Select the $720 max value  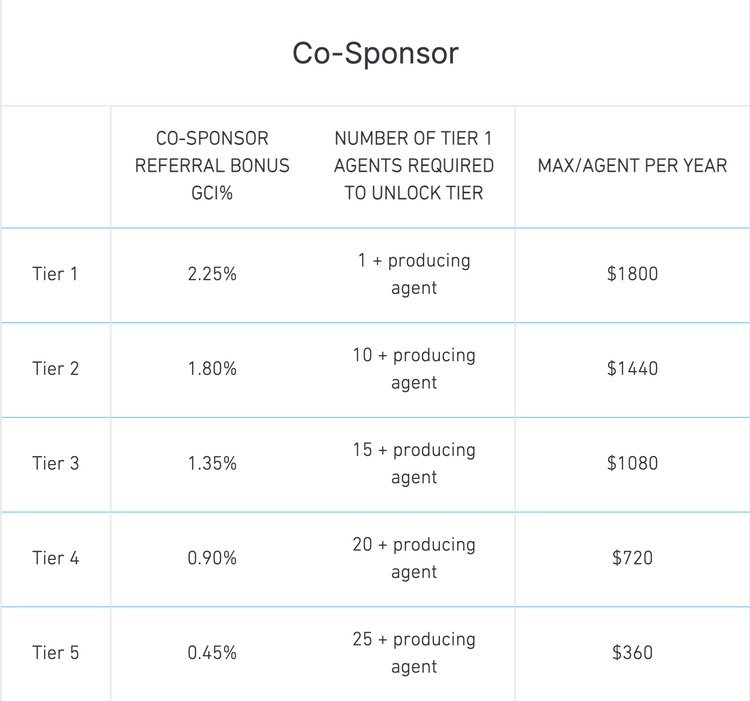[x=632, y=558]
